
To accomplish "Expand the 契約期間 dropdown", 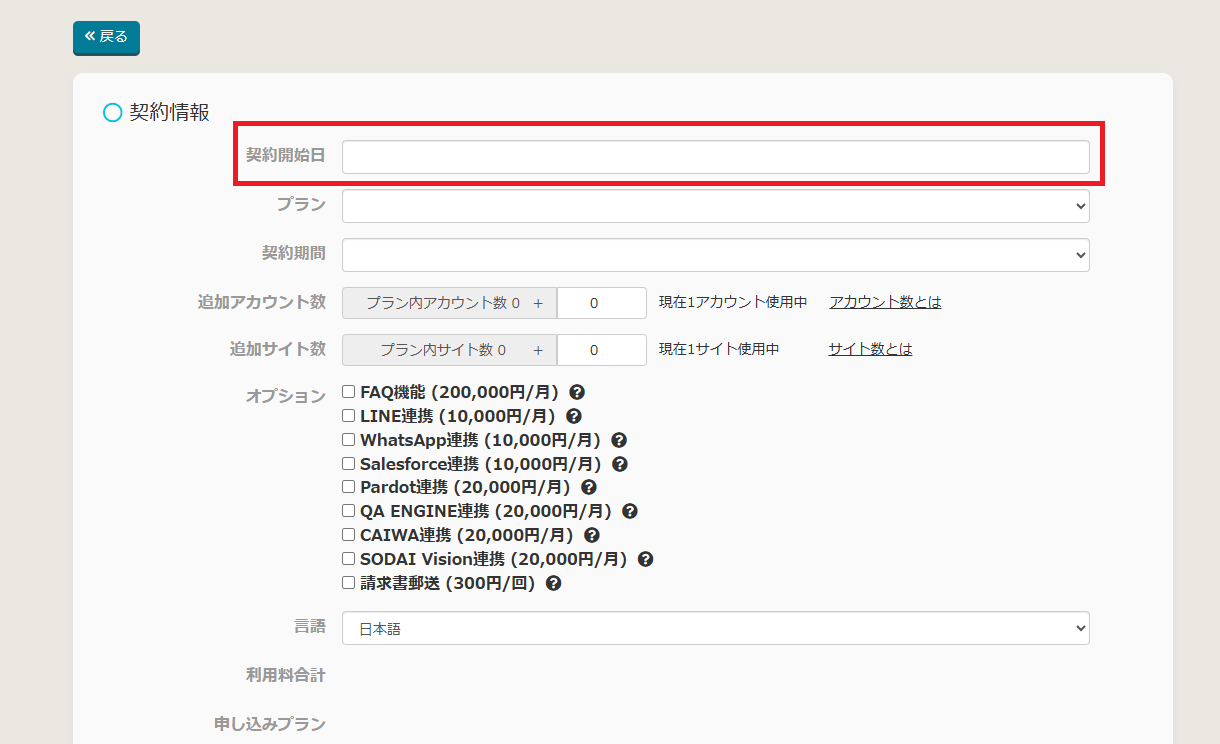I will 715,255.
